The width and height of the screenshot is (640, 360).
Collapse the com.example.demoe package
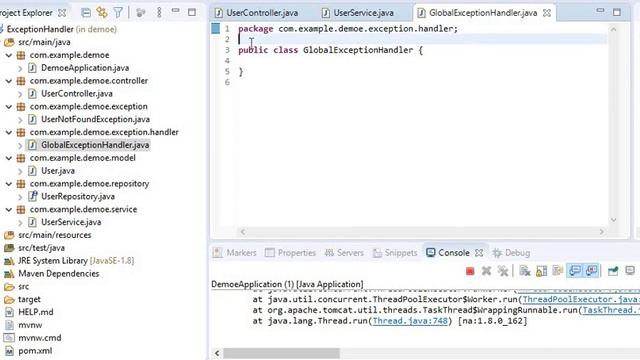(9, 55)
